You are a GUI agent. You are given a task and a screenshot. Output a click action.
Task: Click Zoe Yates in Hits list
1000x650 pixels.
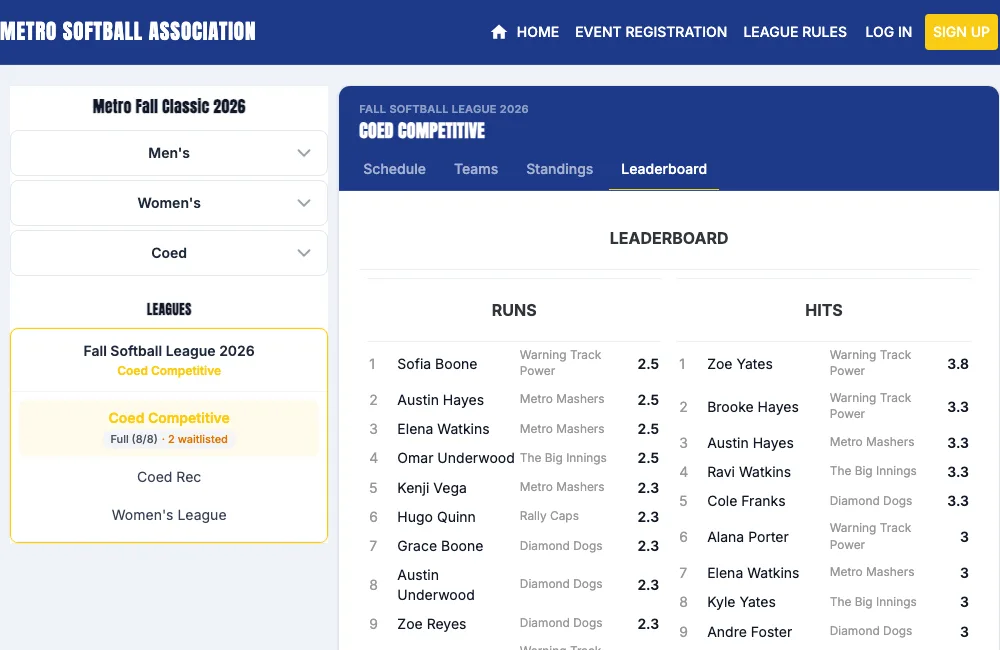click(x=740, y=364)
